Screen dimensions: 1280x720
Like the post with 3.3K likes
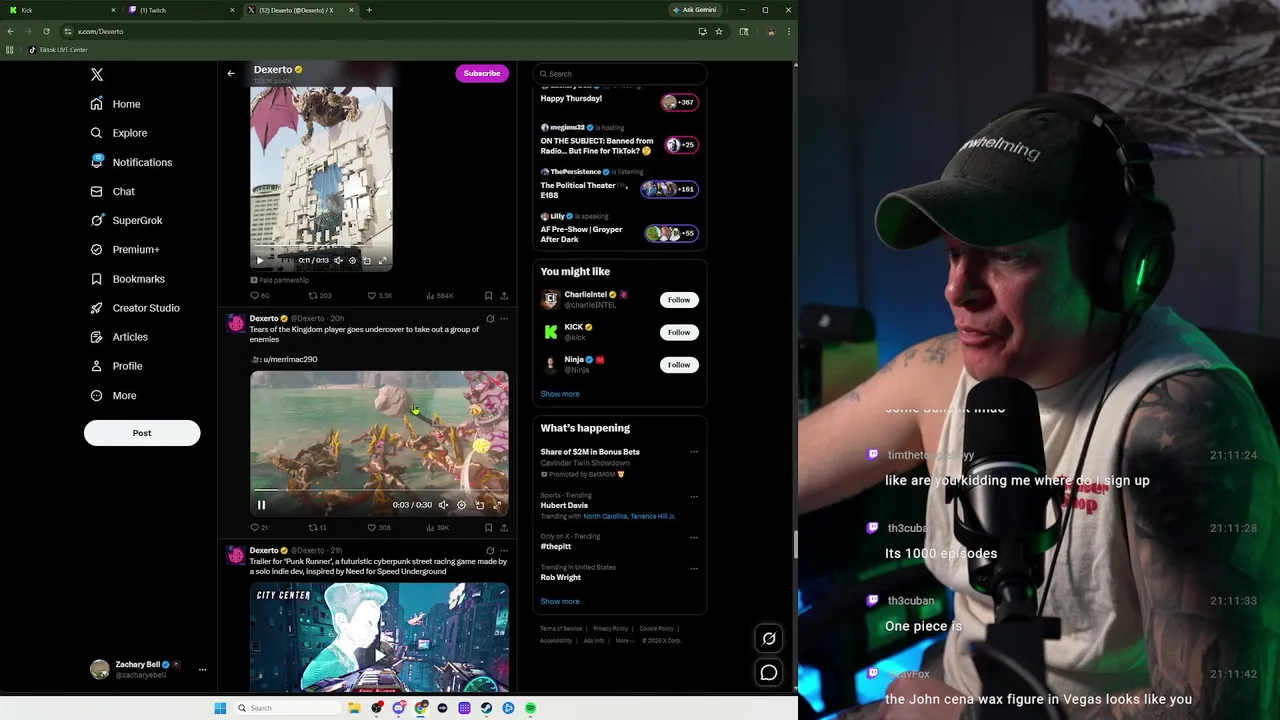pos(379,295)
